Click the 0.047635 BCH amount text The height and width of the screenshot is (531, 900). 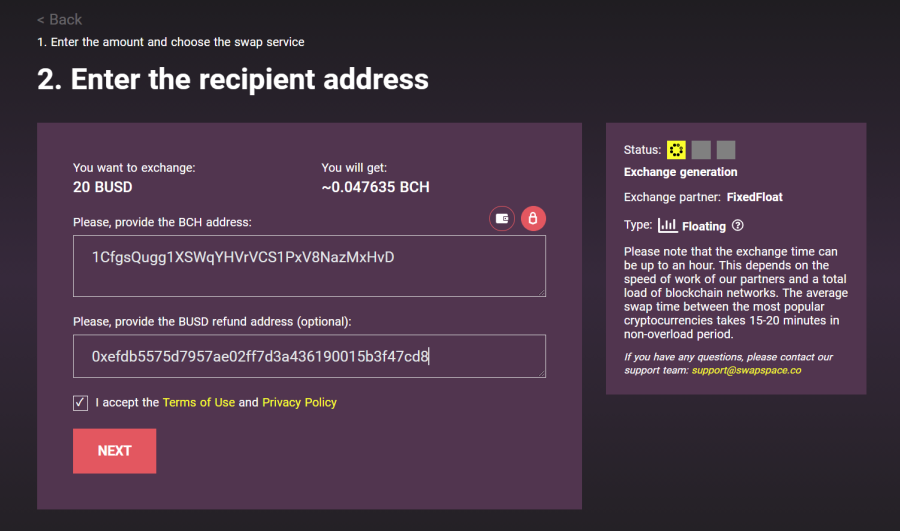point(375,187)
